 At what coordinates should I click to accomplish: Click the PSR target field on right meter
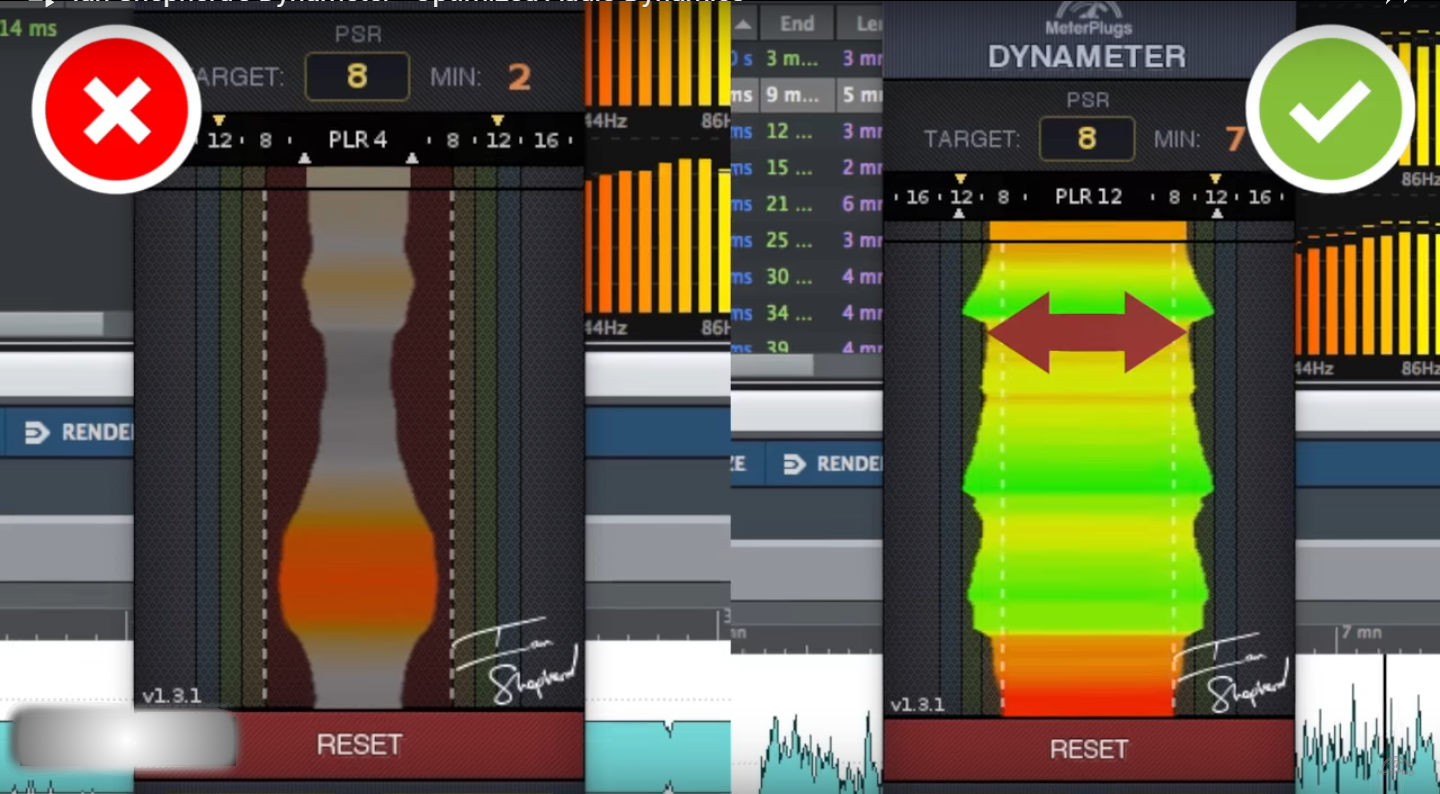[1087, 139]
